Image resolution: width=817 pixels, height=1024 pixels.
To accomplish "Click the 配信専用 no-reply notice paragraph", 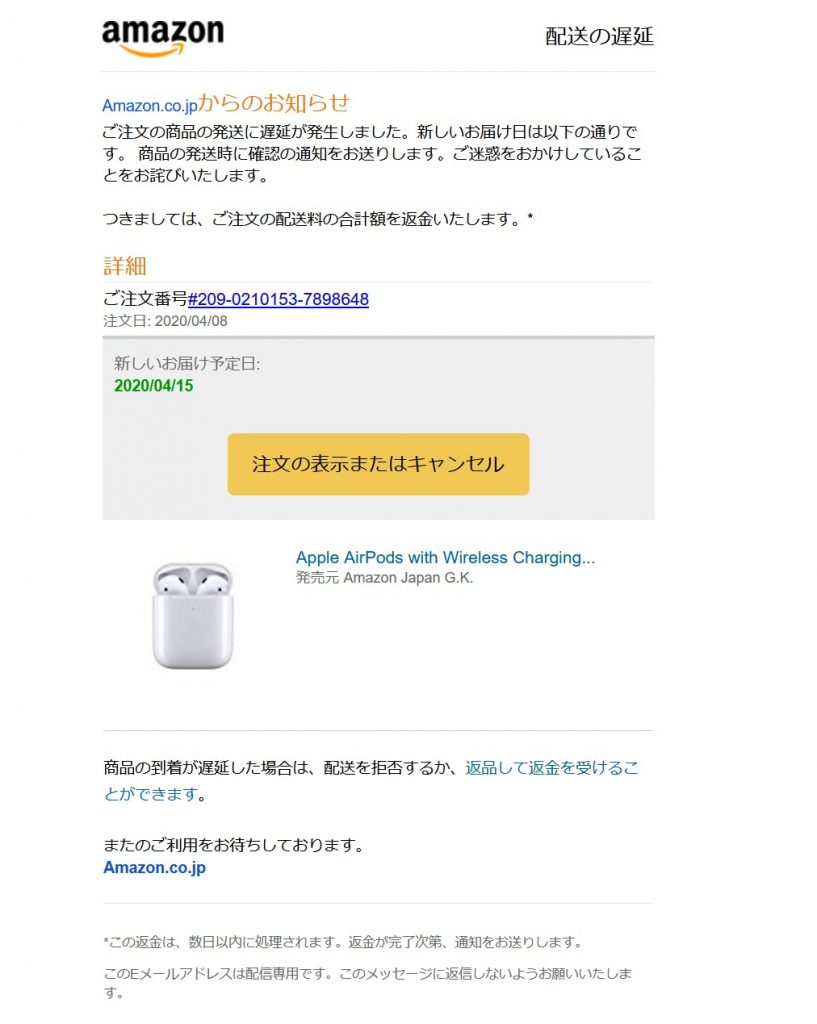I will (x=367, y=973).
